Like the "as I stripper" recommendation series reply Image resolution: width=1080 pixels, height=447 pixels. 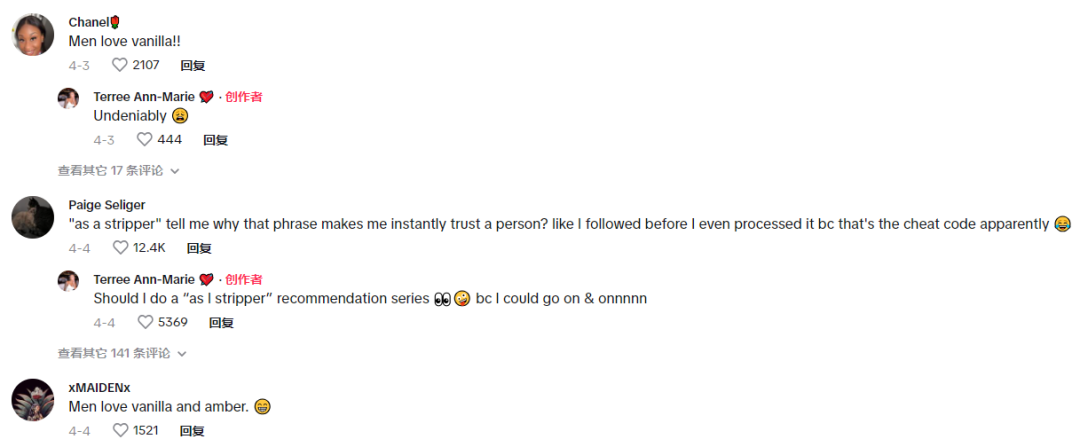point(145,322)
